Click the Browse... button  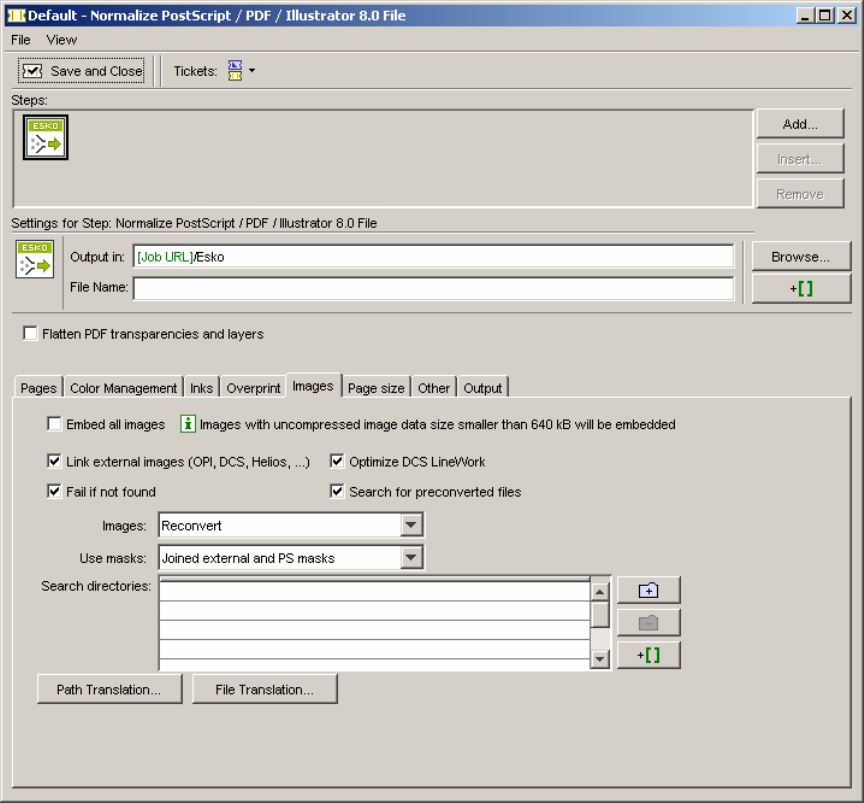coord(801,257)
